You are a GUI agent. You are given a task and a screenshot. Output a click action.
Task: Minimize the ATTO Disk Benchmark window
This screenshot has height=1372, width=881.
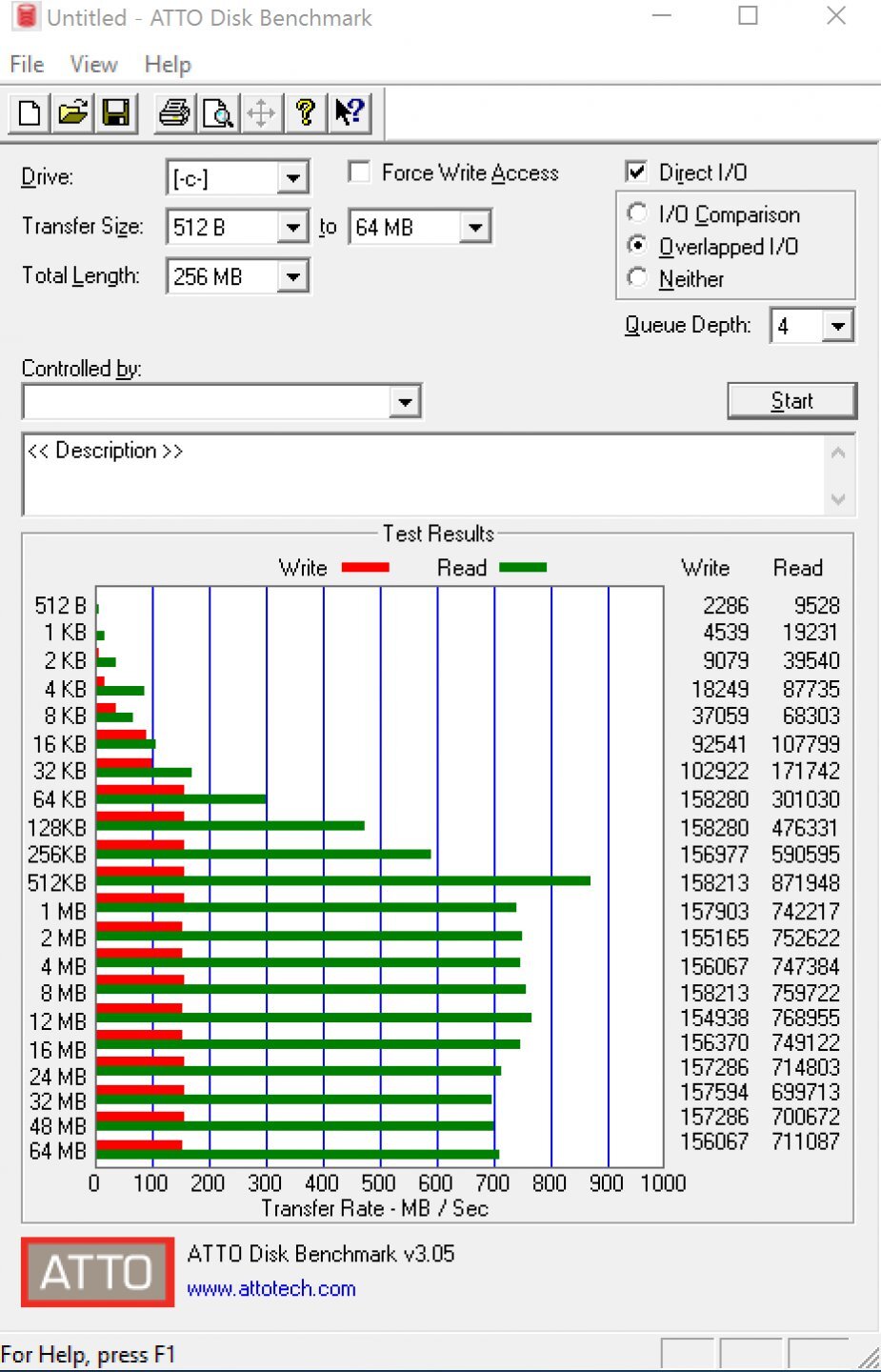(662, 16)
